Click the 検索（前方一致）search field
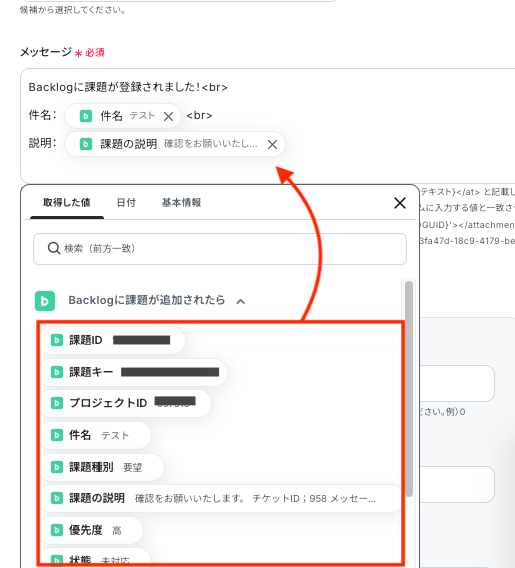The image size is (515, 568). click(x=220, y=249)
